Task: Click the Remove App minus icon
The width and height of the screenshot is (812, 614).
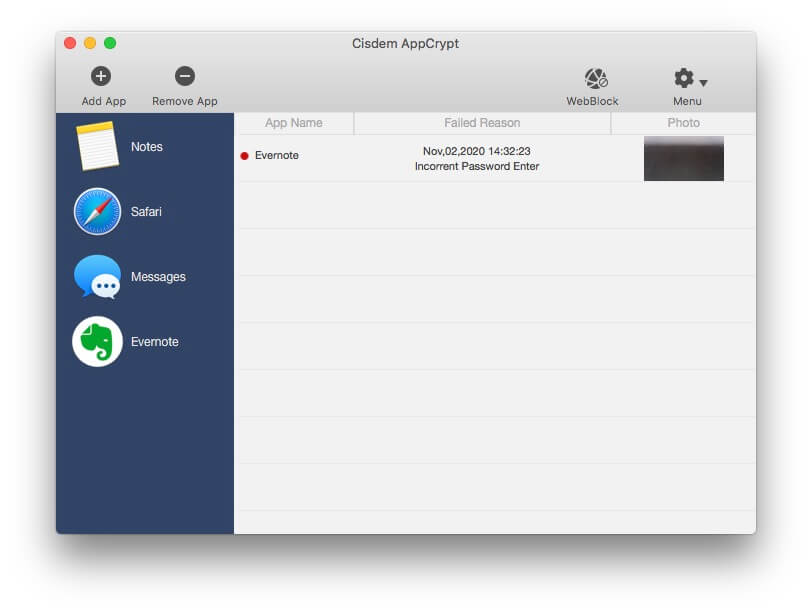Action: pos(185,76)
